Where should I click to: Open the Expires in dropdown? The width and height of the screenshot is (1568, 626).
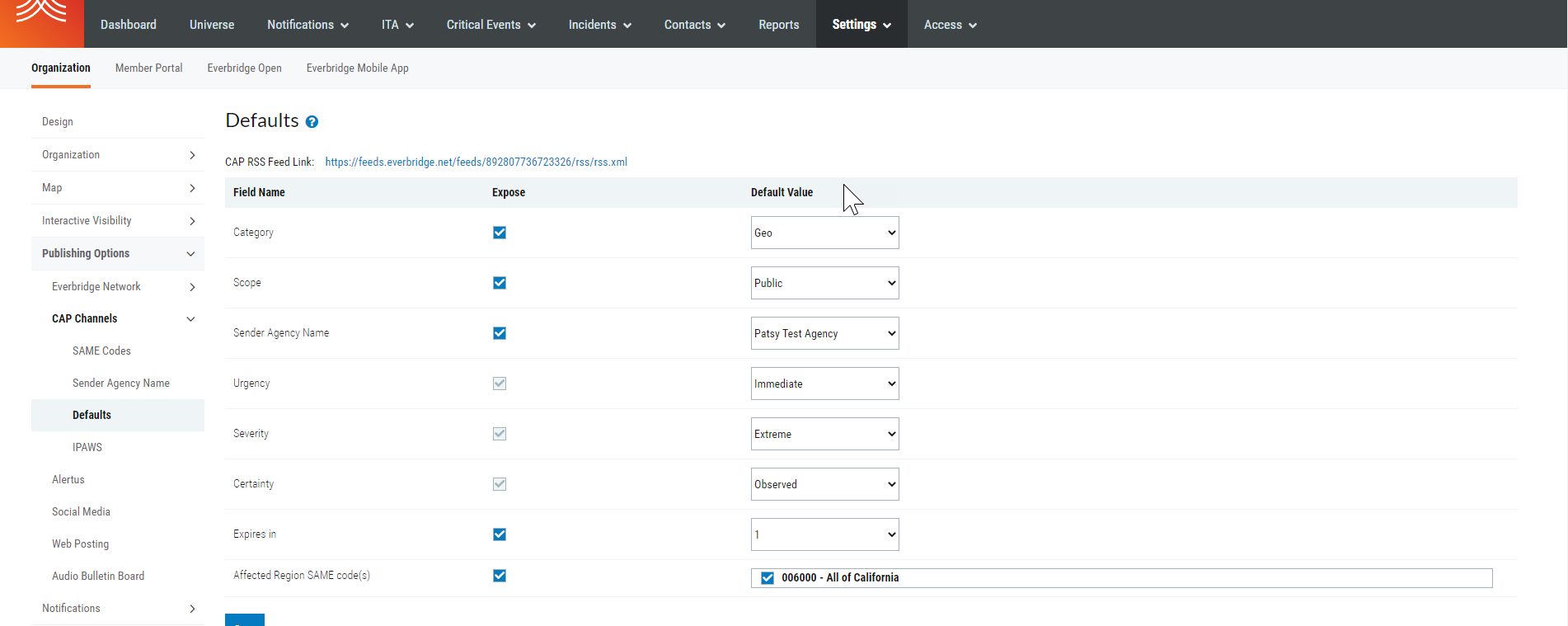pos(824,534)
